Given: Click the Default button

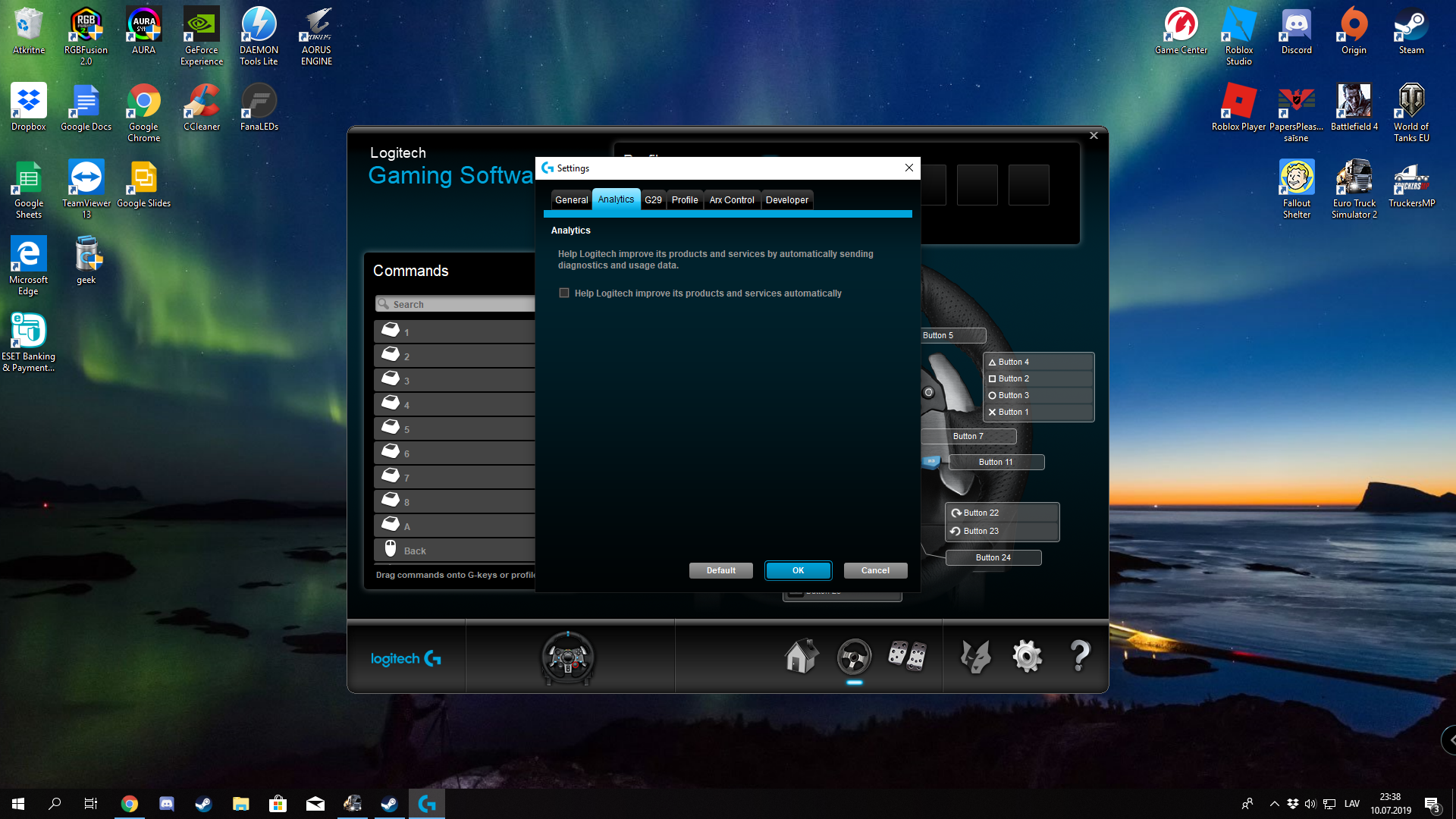Looking at the screenshot, I should (x=721, y=570).
